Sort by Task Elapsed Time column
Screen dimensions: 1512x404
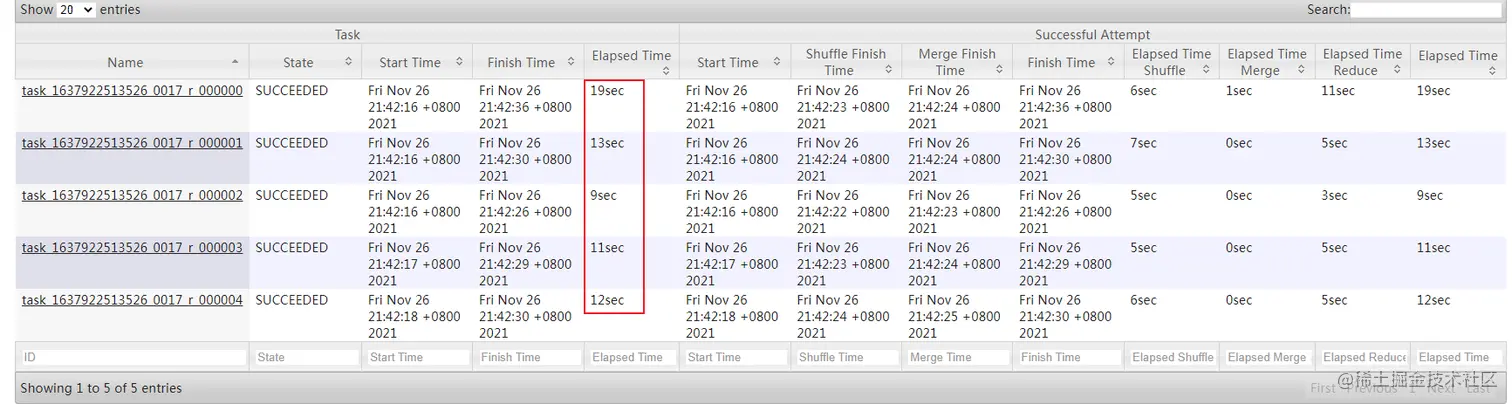tap(631, 62)
